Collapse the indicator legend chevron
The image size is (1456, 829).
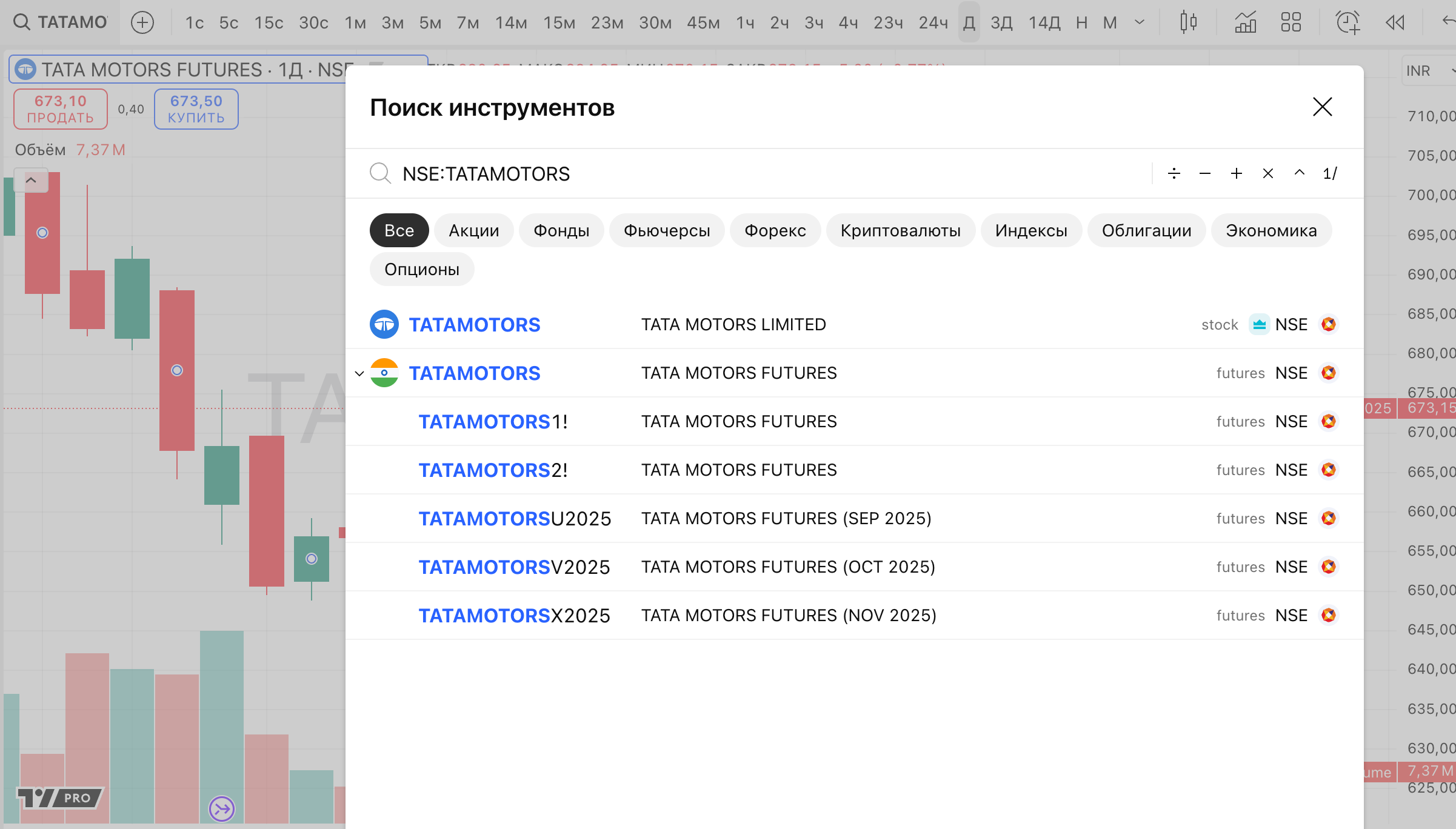click(x=31, y=181)
